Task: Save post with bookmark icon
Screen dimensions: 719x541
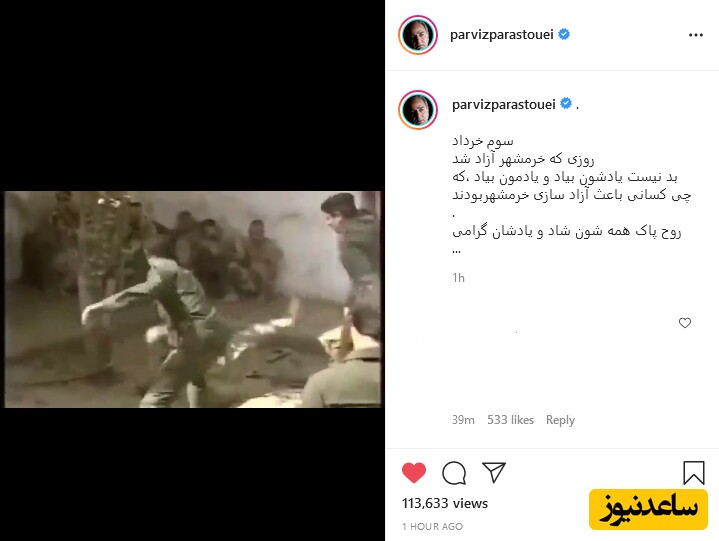Action: 694,473
